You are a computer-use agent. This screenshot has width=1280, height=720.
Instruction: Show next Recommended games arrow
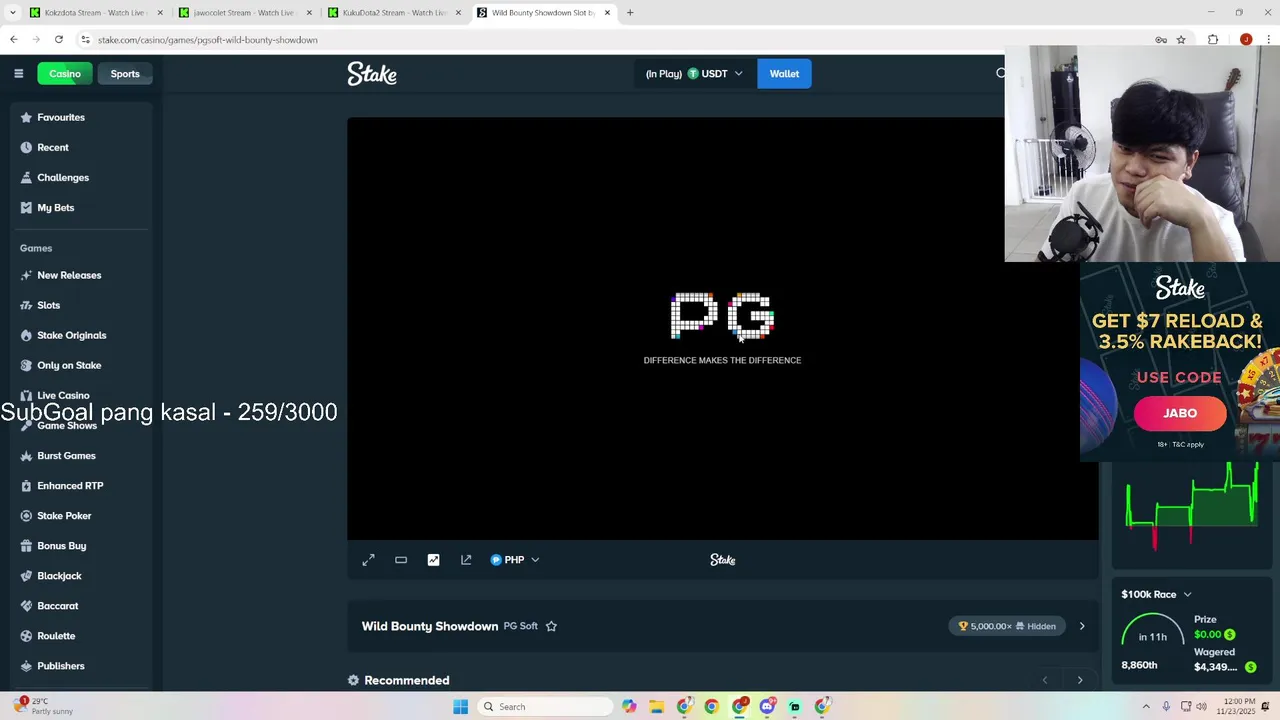(x=1080, y=680)
